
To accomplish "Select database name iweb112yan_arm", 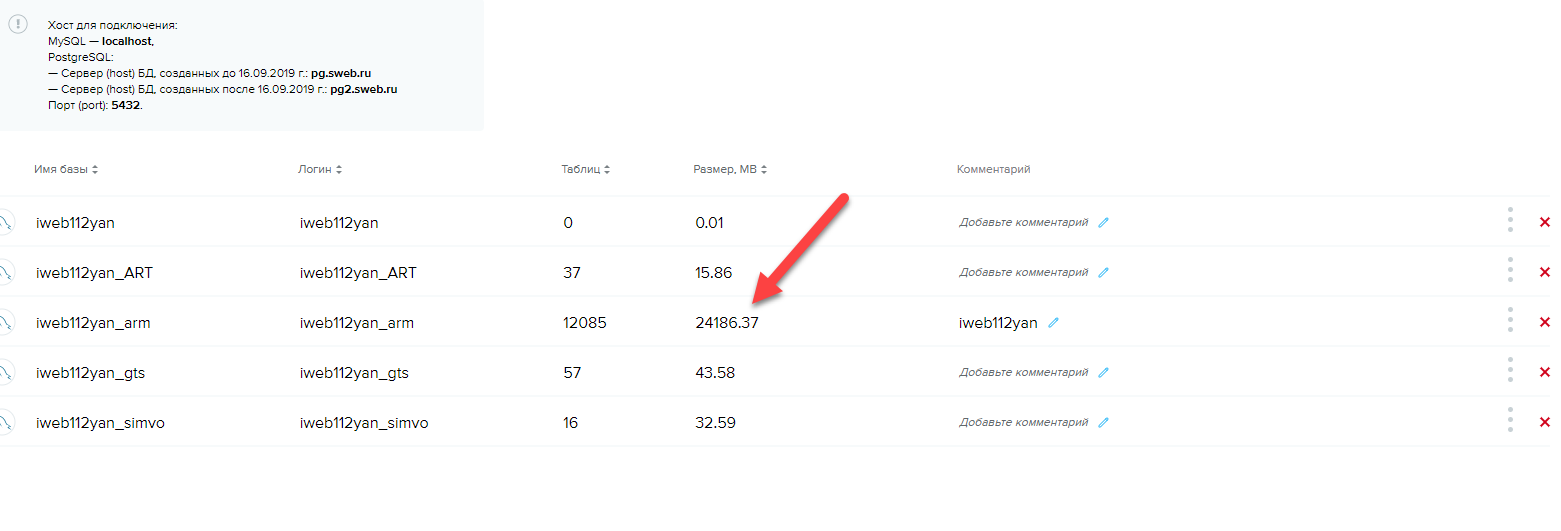I will pyautogui.click(x=93, y=322).
